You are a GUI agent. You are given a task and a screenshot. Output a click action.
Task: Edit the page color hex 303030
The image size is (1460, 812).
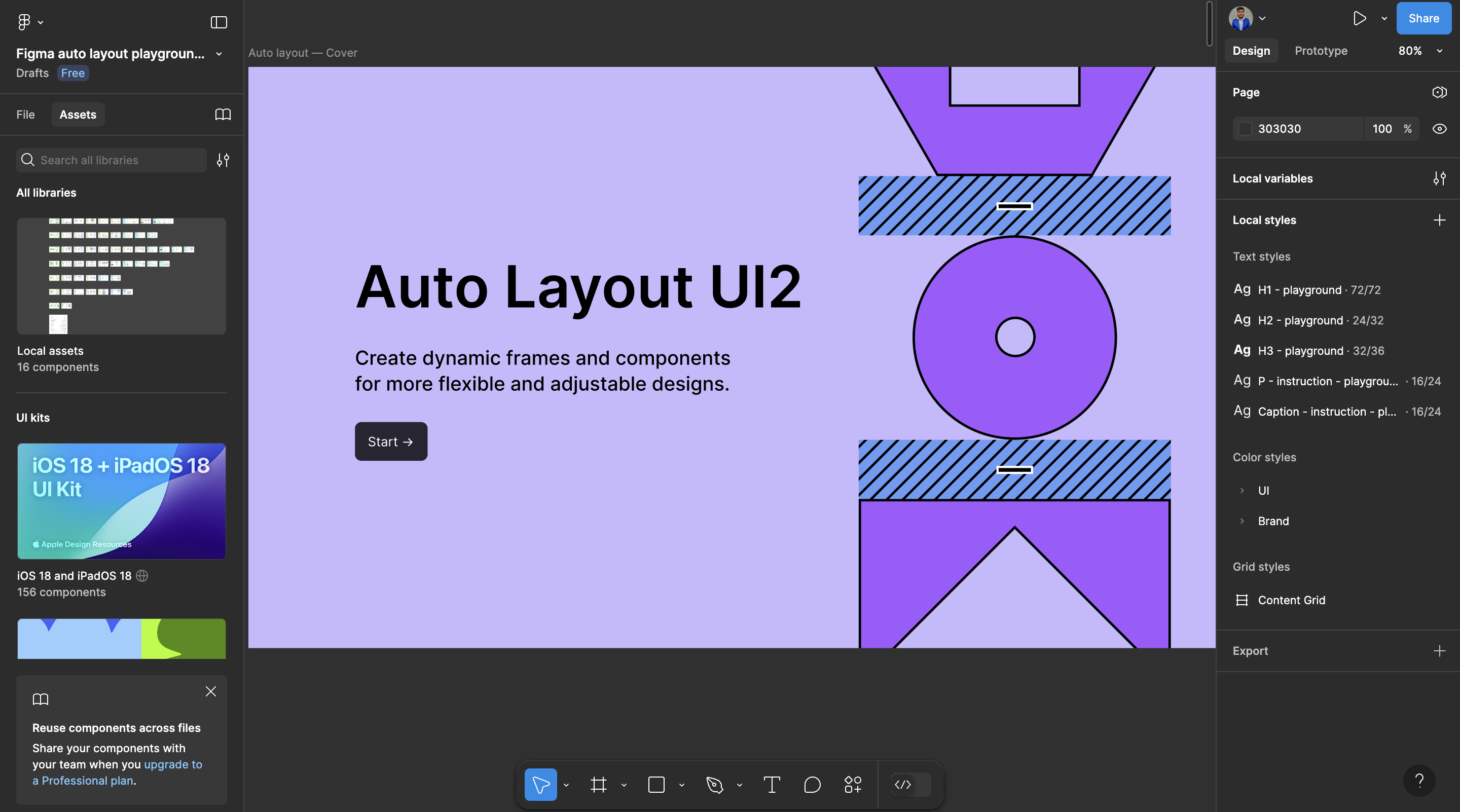click(x=1280, y=129)
